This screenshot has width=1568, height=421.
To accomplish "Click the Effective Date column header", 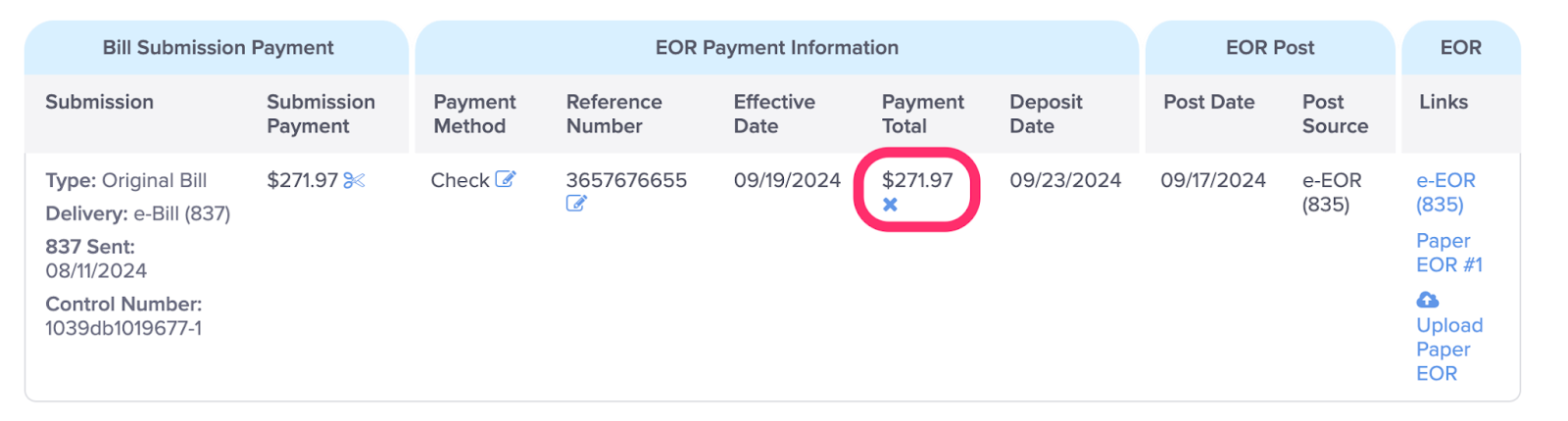I will click(x=774, y=114).
